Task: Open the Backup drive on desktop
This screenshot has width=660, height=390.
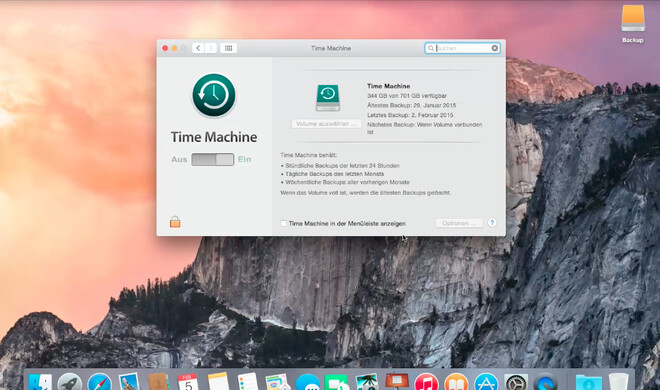Action: click(633, 24)
